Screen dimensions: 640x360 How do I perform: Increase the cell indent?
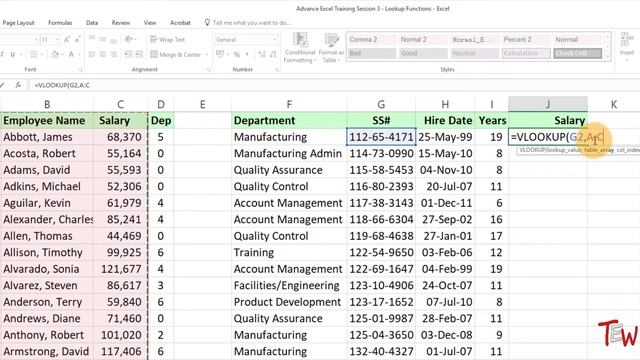point(139,54)
